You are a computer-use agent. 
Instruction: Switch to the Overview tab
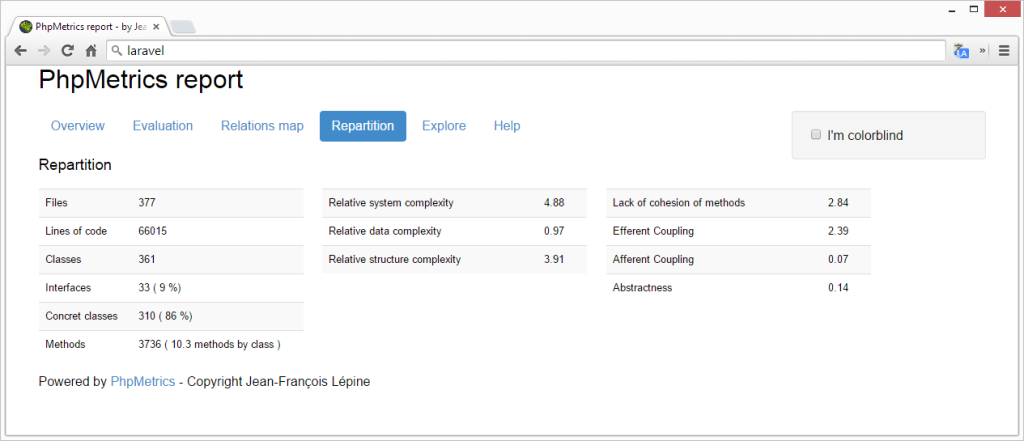coord(78,126)
